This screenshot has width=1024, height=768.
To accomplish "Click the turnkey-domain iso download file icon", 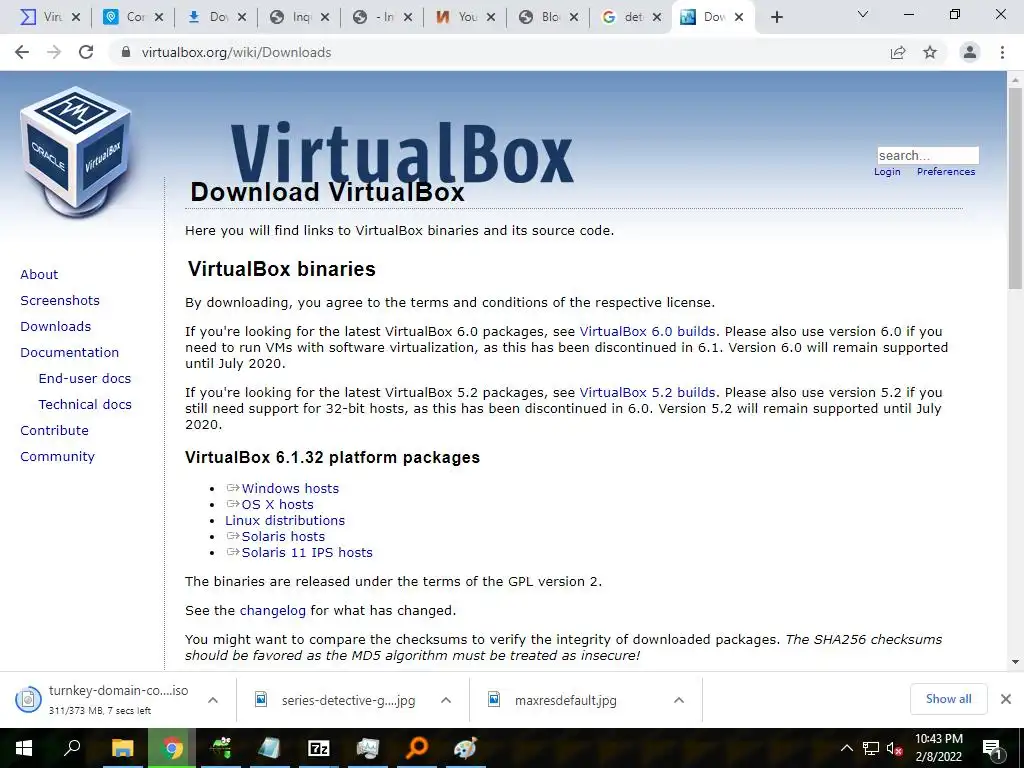I will (x=28, y=699).
